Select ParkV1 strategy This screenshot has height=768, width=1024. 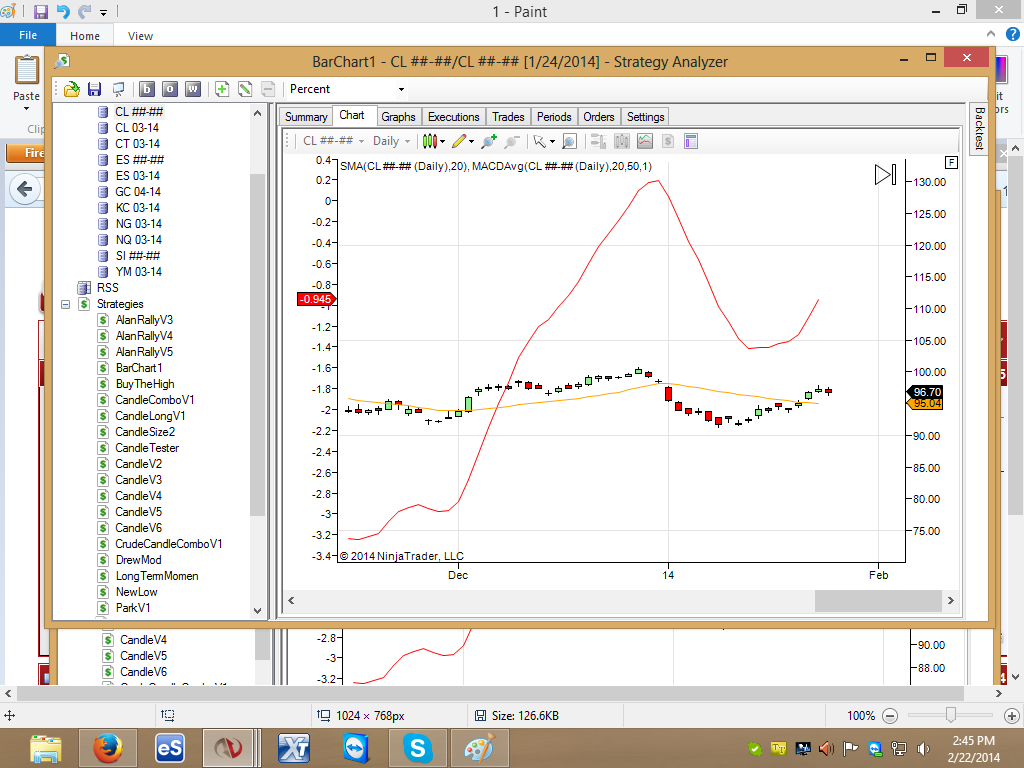point(133,608)
